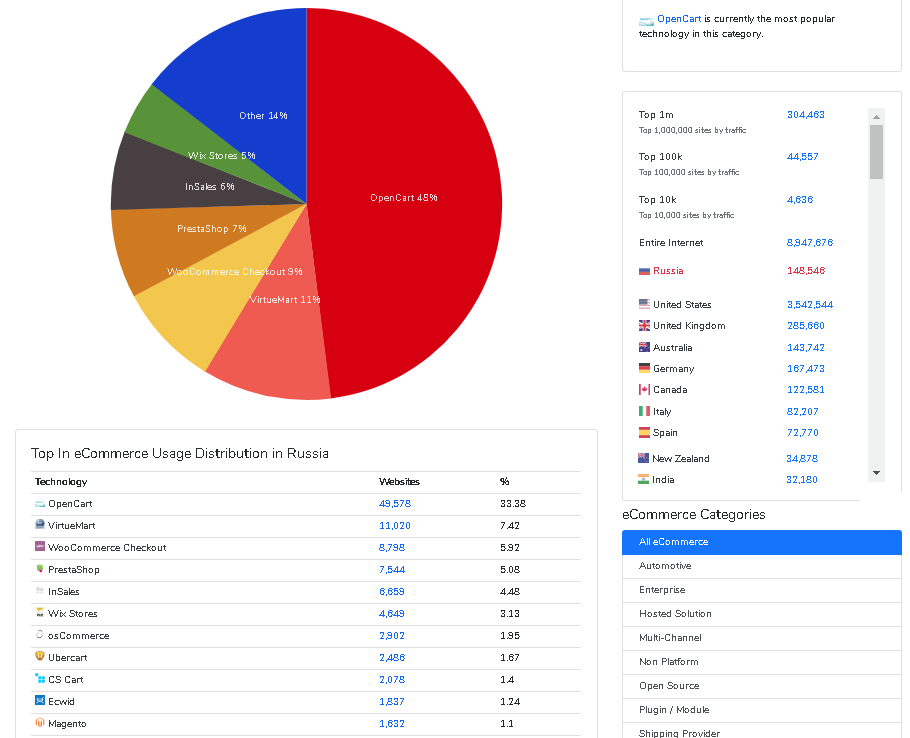Click the Canada flag icon
Screen dimensions: 910x738
click(x=644, y=389)
